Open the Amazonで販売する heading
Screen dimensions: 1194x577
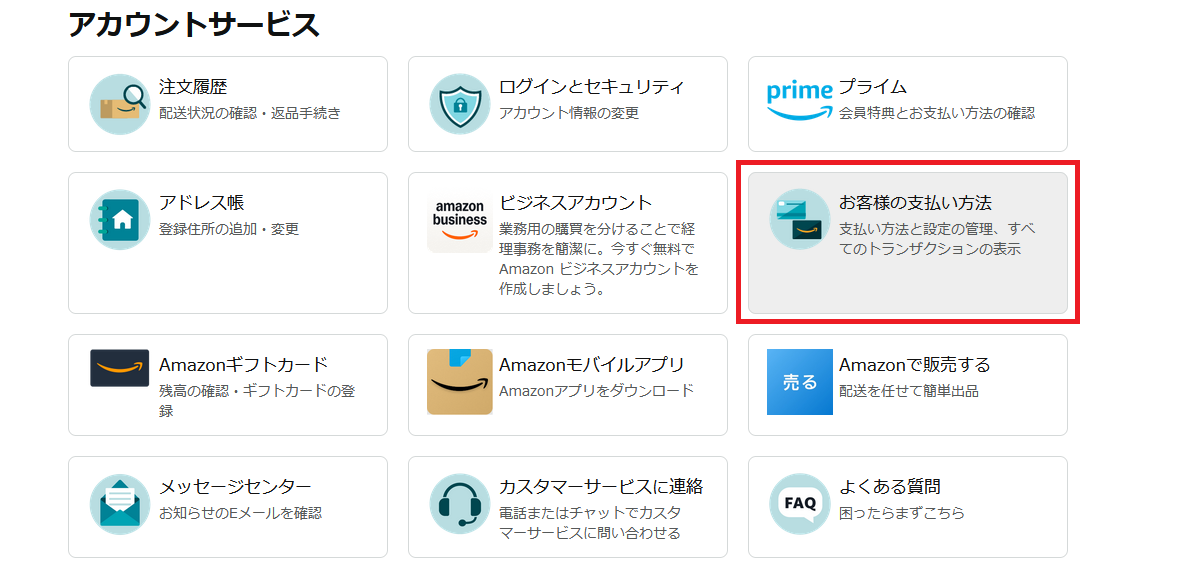(915, 365)
